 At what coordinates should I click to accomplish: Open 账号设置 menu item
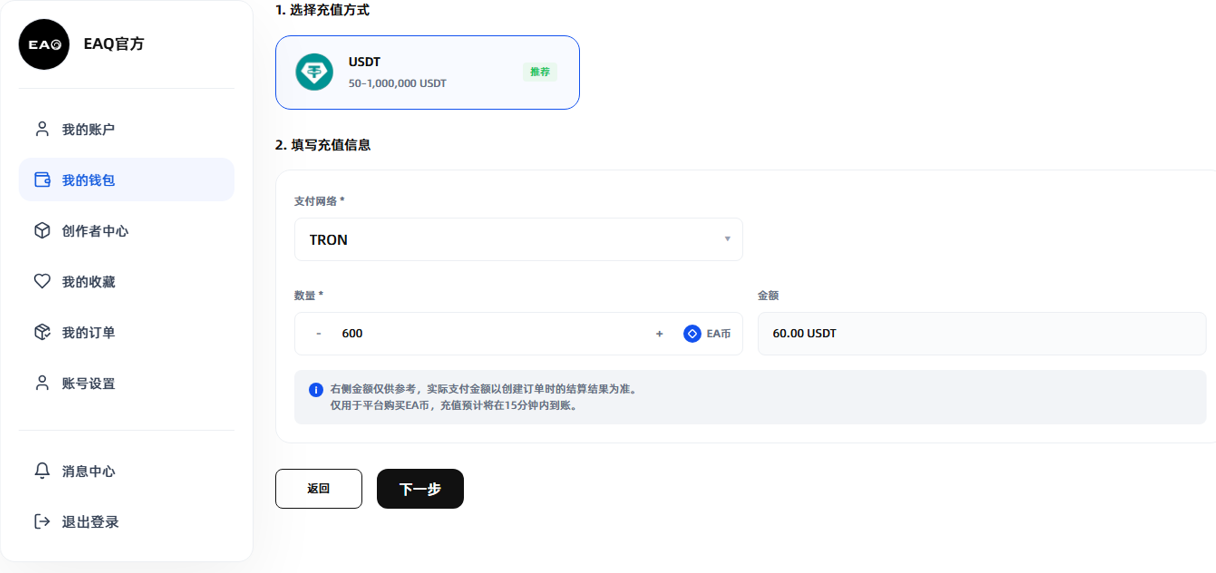pyautogui.click(x=127, y=383)
